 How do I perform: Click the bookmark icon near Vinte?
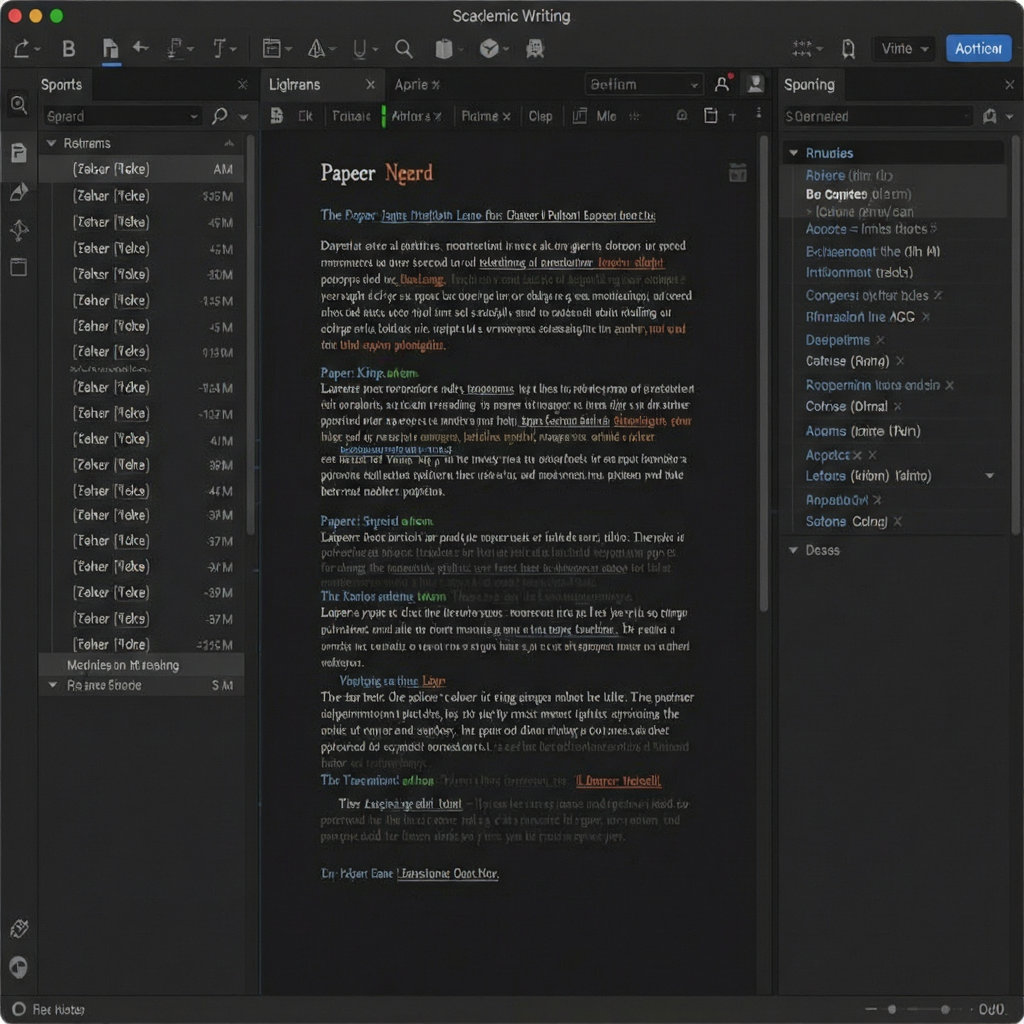pos(848,49)
